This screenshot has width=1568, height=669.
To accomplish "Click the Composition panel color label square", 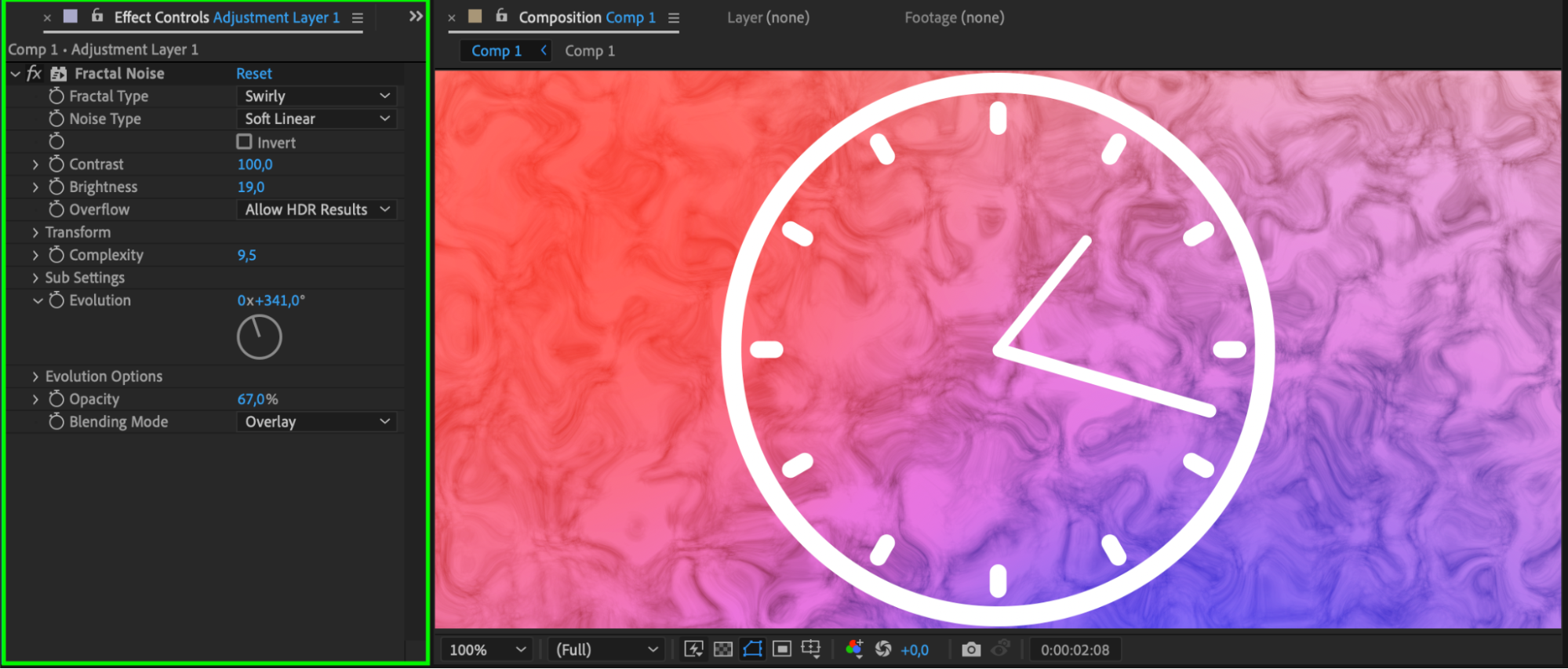I will click(475, 16).
